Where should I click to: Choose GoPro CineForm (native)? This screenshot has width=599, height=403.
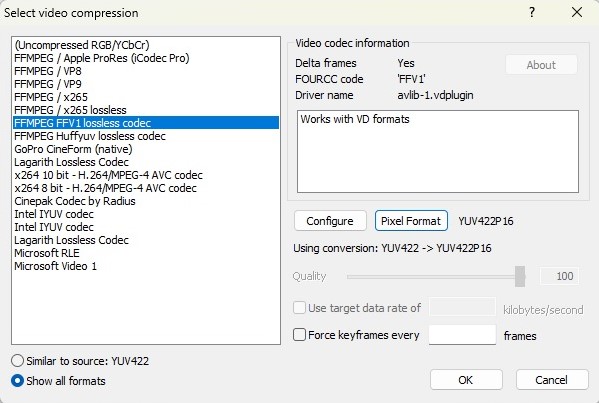(146, 149)
